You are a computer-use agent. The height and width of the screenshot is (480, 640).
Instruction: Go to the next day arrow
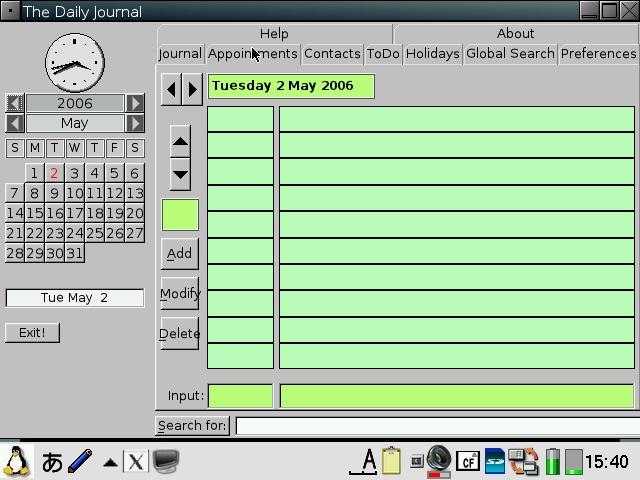click(x=192, y=88)
